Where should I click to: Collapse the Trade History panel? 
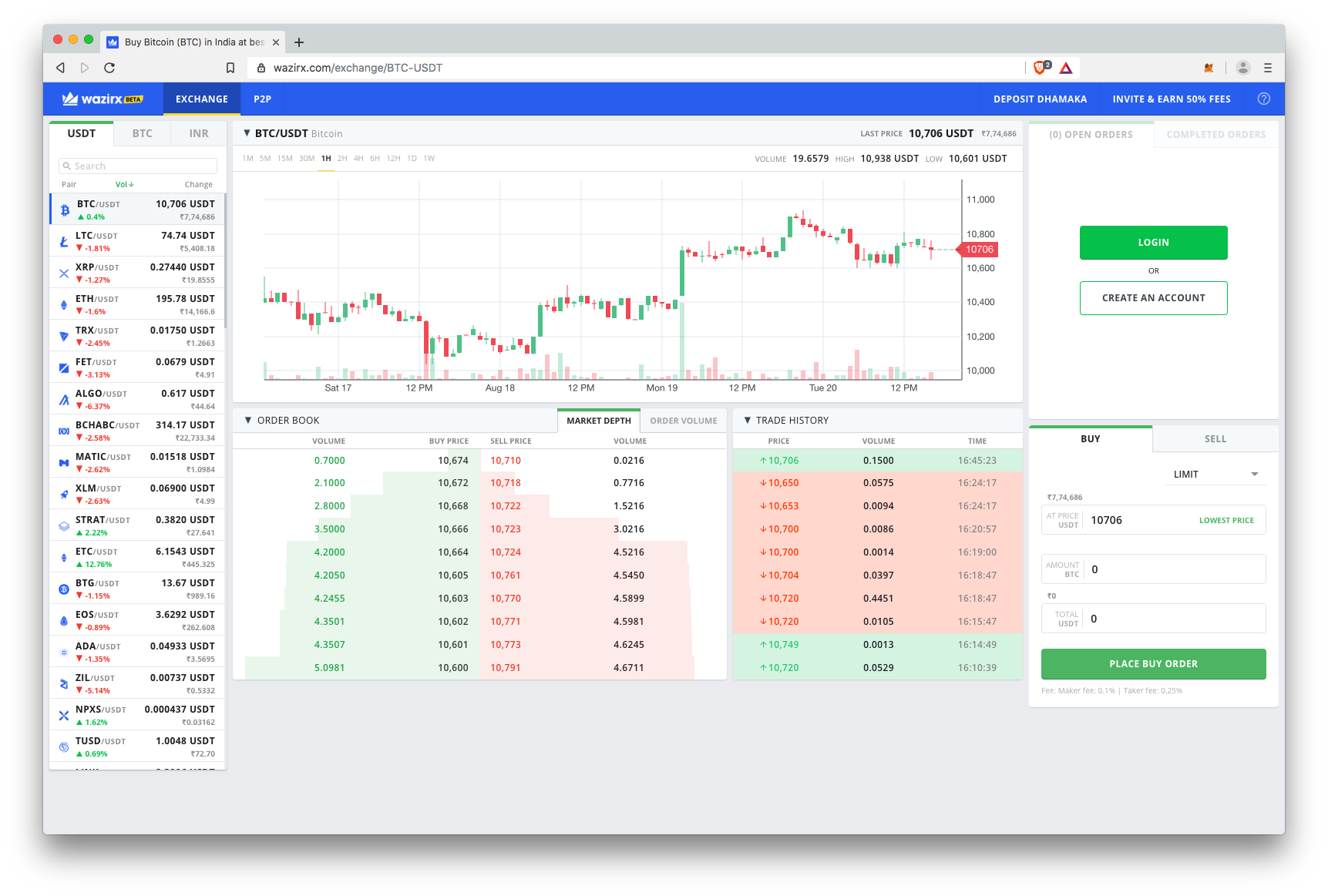point(747,420)
